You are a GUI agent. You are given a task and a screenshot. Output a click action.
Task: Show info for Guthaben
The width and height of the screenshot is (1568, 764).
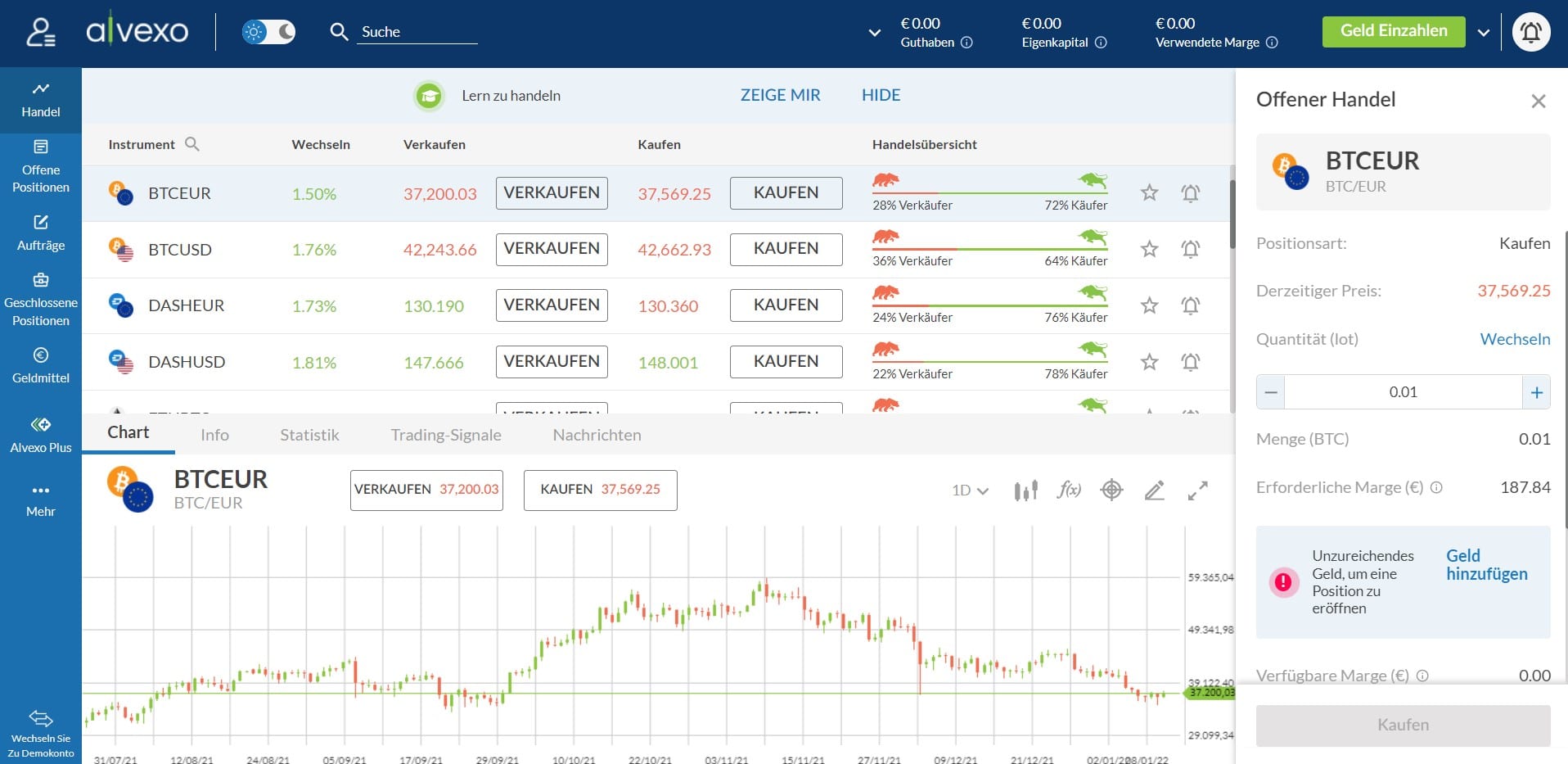point(966,43)
